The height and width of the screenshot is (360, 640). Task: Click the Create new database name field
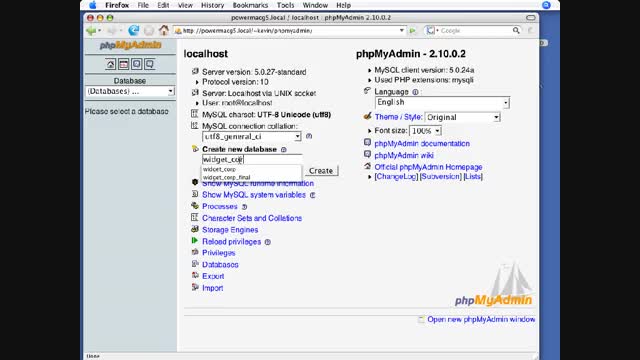click(x=252, y=160)
